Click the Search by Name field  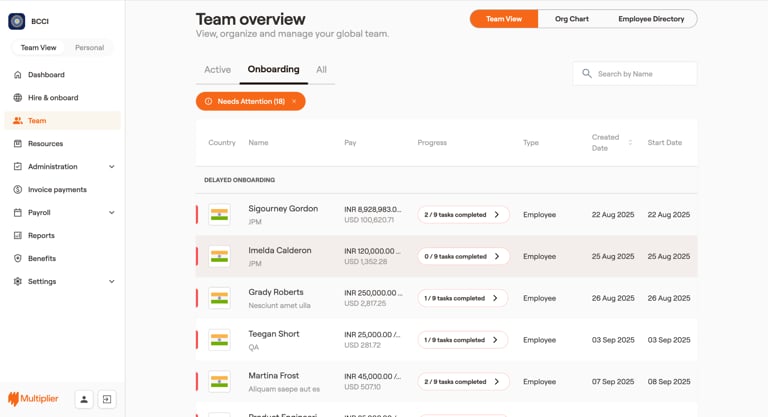(x=635, y=74)
